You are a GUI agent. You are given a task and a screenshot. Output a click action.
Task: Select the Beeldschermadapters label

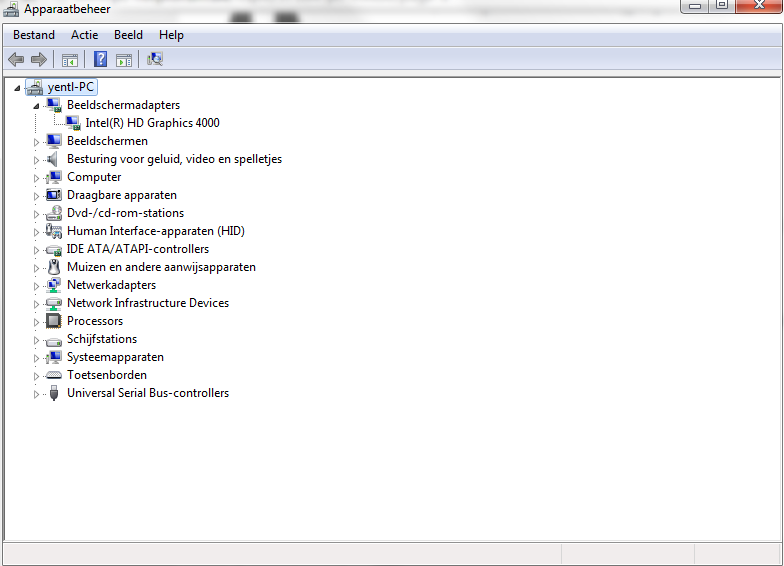coord(124,105)
